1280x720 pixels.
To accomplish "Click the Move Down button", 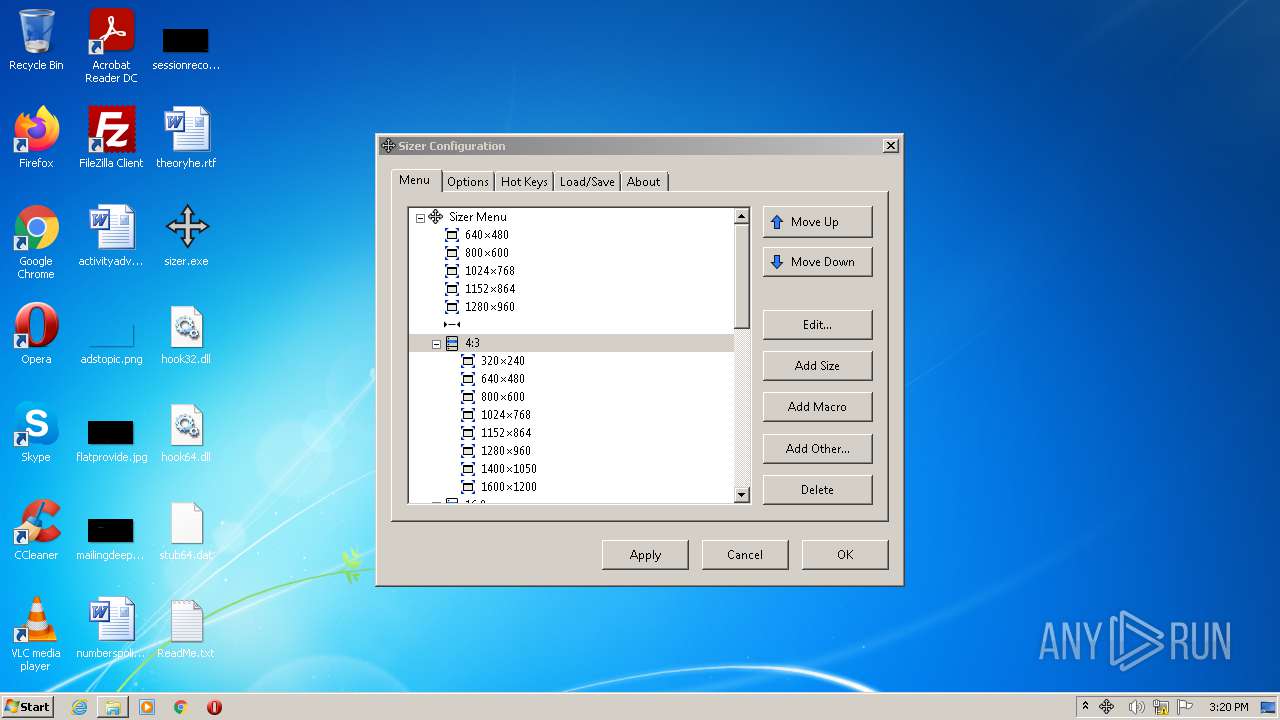I will [x=817, y=262].
